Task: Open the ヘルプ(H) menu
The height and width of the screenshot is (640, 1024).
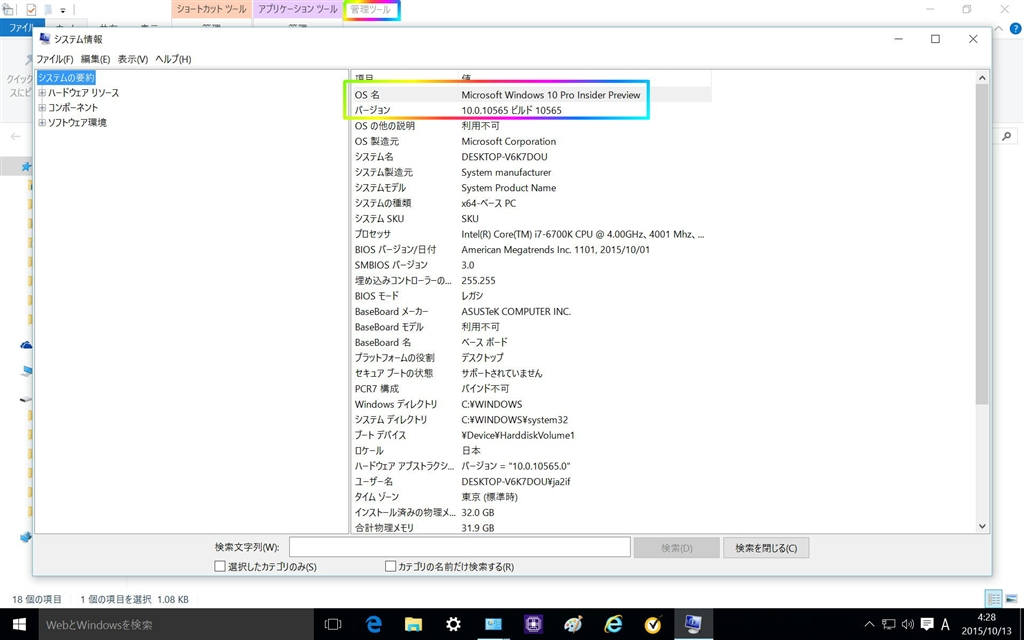Action: click(x=173, y=59)
